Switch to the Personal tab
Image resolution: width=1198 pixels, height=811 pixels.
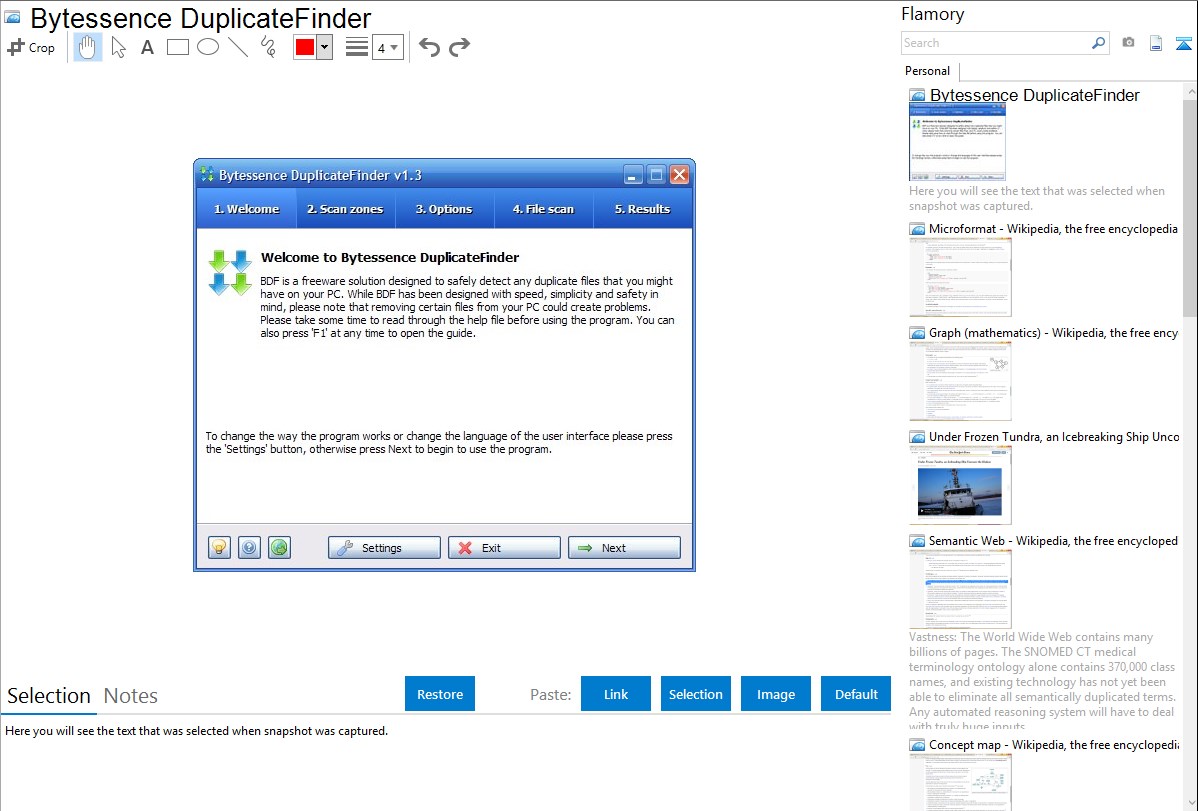pos(928,71)
